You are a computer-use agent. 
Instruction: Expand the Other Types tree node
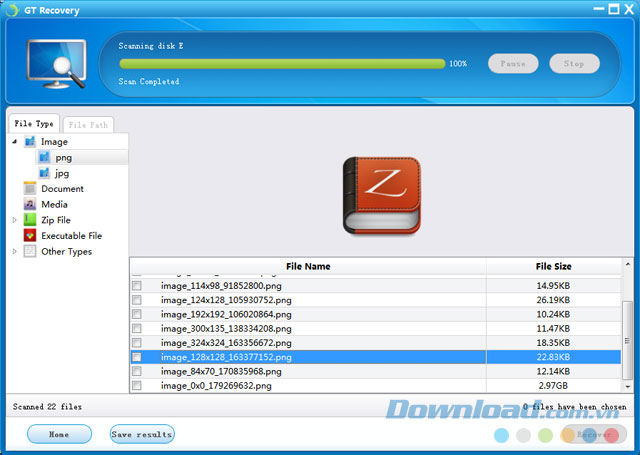point(15,252)
